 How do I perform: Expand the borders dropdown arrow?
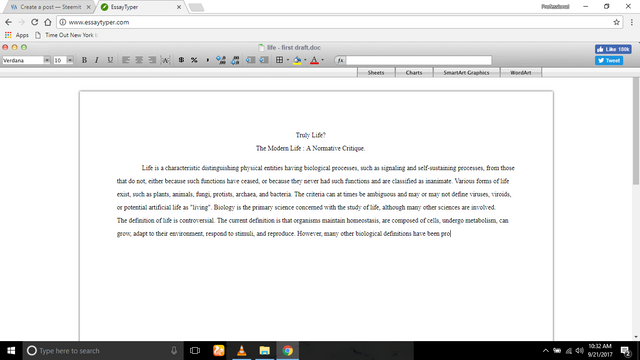pos(288,60)
